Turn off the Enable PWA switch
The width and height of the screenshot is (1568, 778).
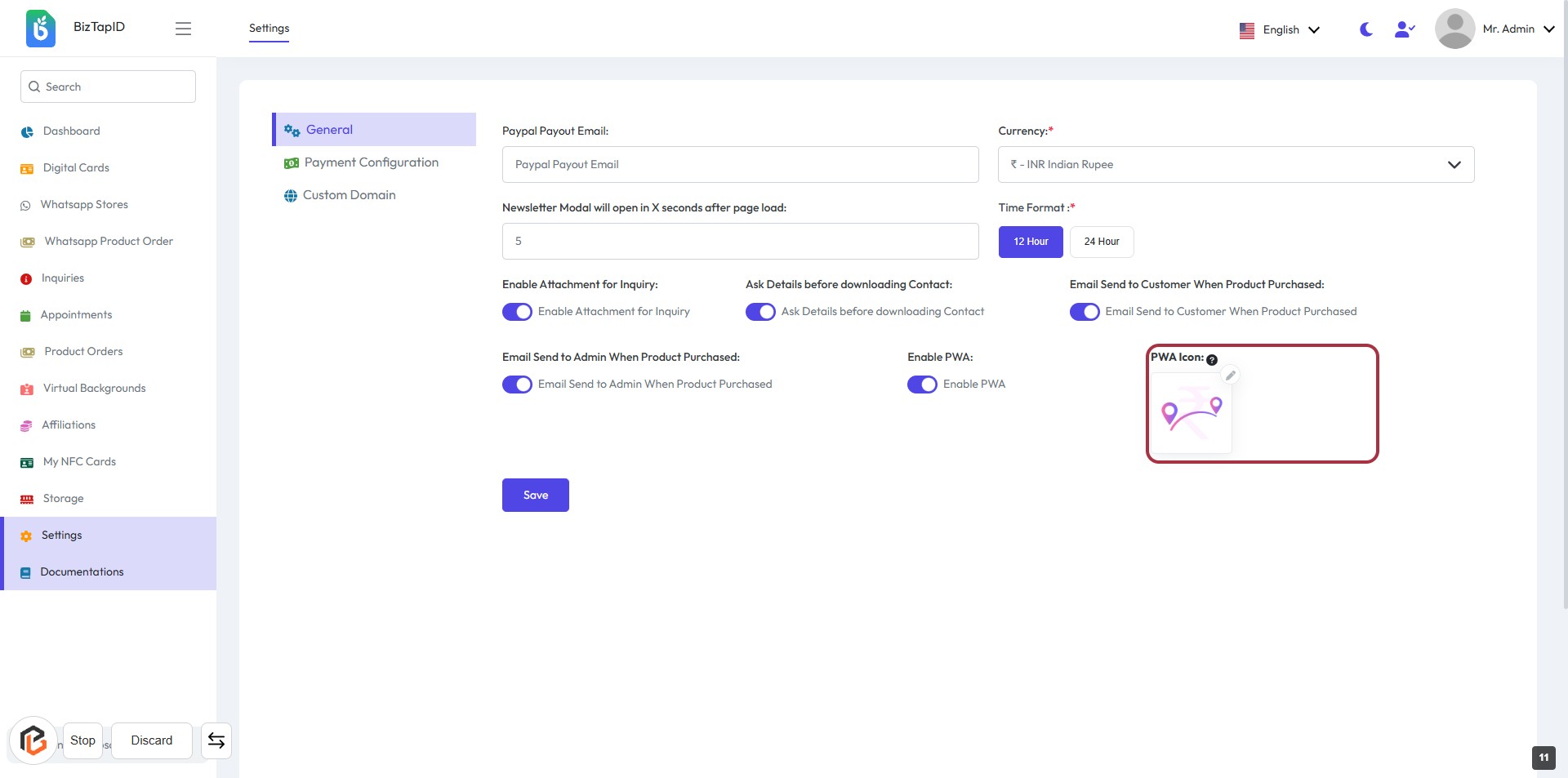click(922, 385)
